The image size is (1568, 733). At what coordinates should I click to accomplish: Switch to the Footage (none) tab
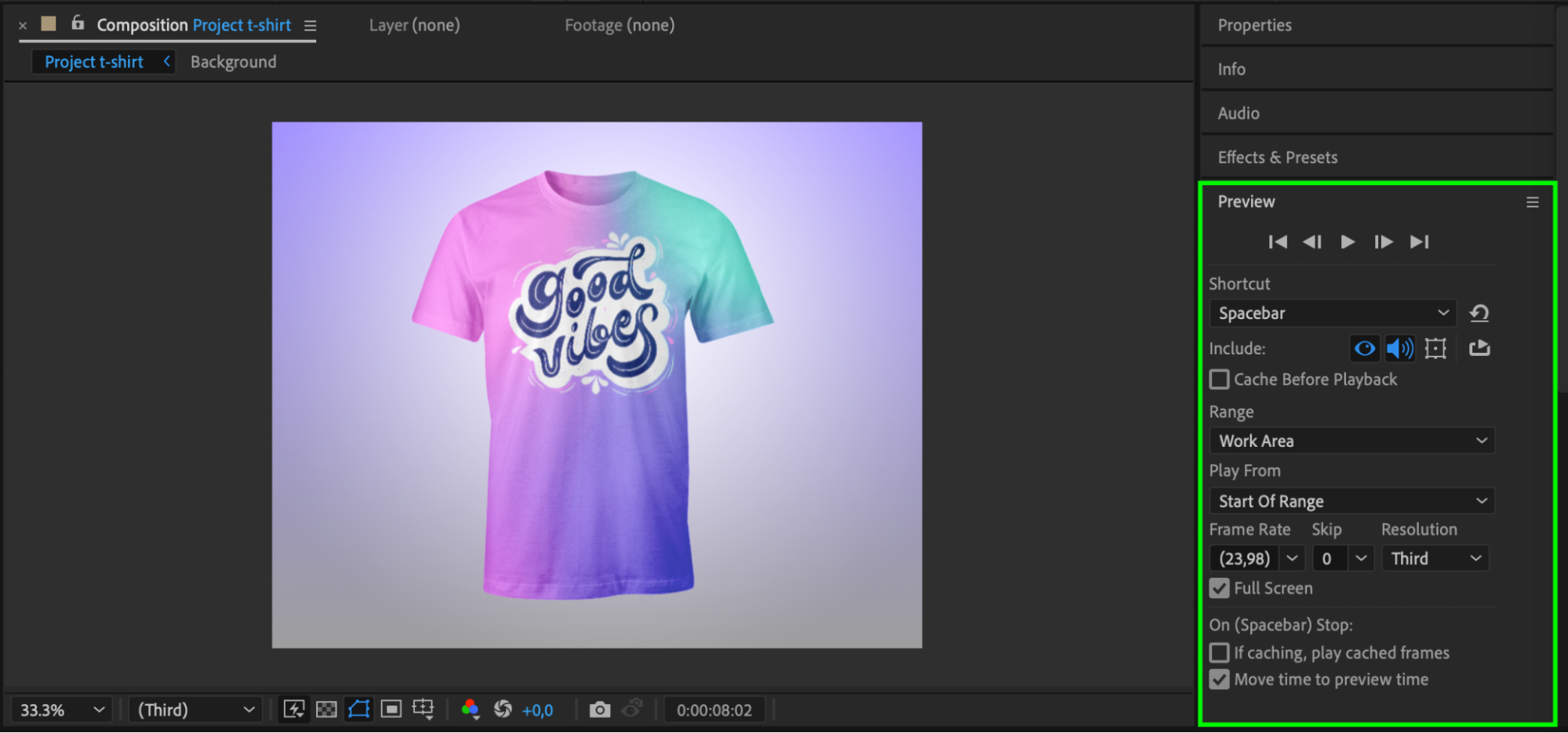[x=619, y=25]
